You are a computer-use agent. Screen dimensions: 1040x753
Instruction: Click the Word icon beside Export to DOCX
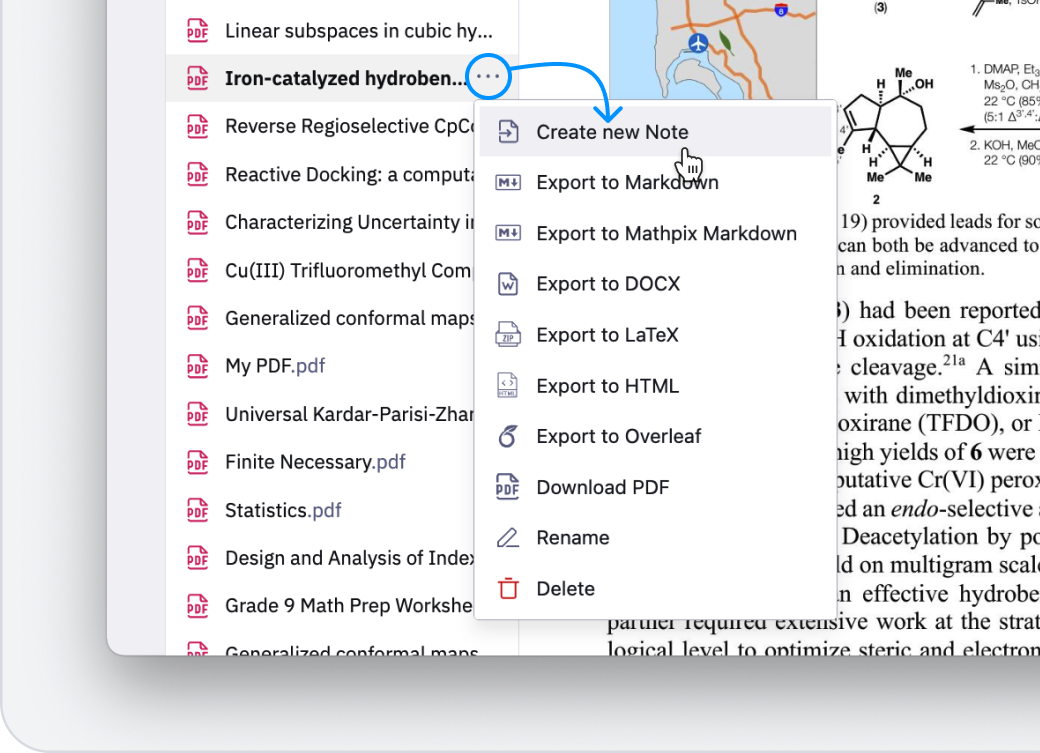point(508,283)
